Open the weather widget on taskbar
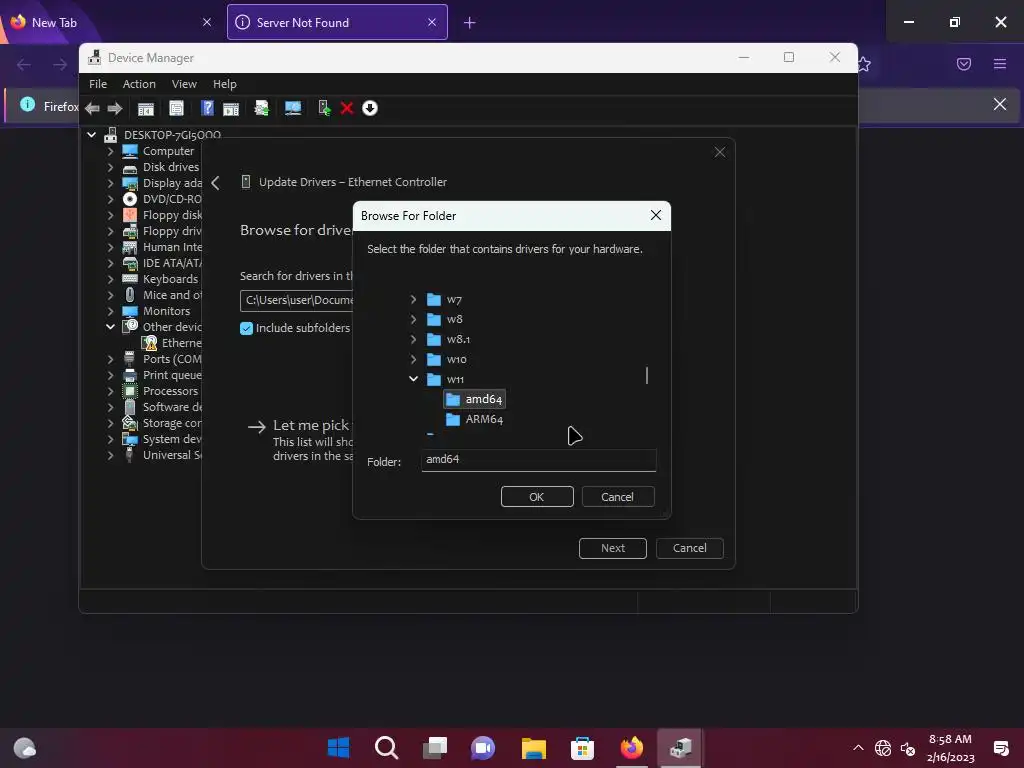Image resolution: width=1024 pixels, height=768 pixels. pyautogui.click(x=25, y=748)
